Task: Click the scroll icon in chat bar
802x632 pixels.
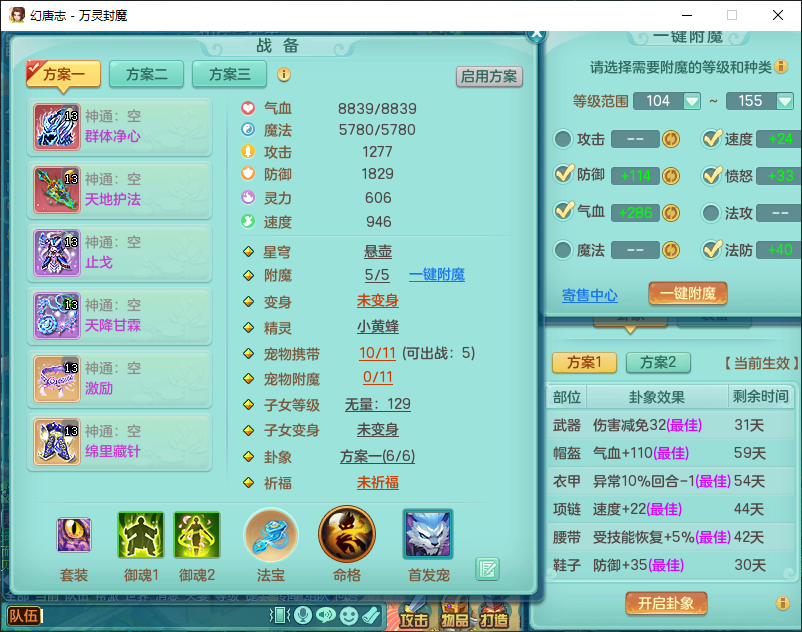Action: 371,615
